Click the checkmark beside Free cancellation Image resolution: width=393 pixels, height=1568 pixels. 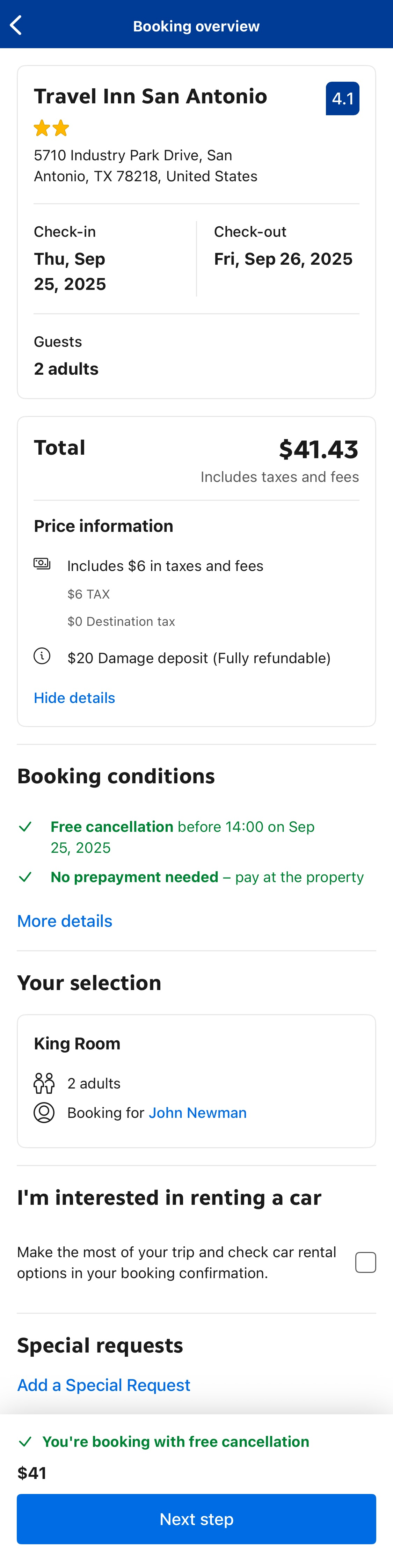[x=26, y=827]
